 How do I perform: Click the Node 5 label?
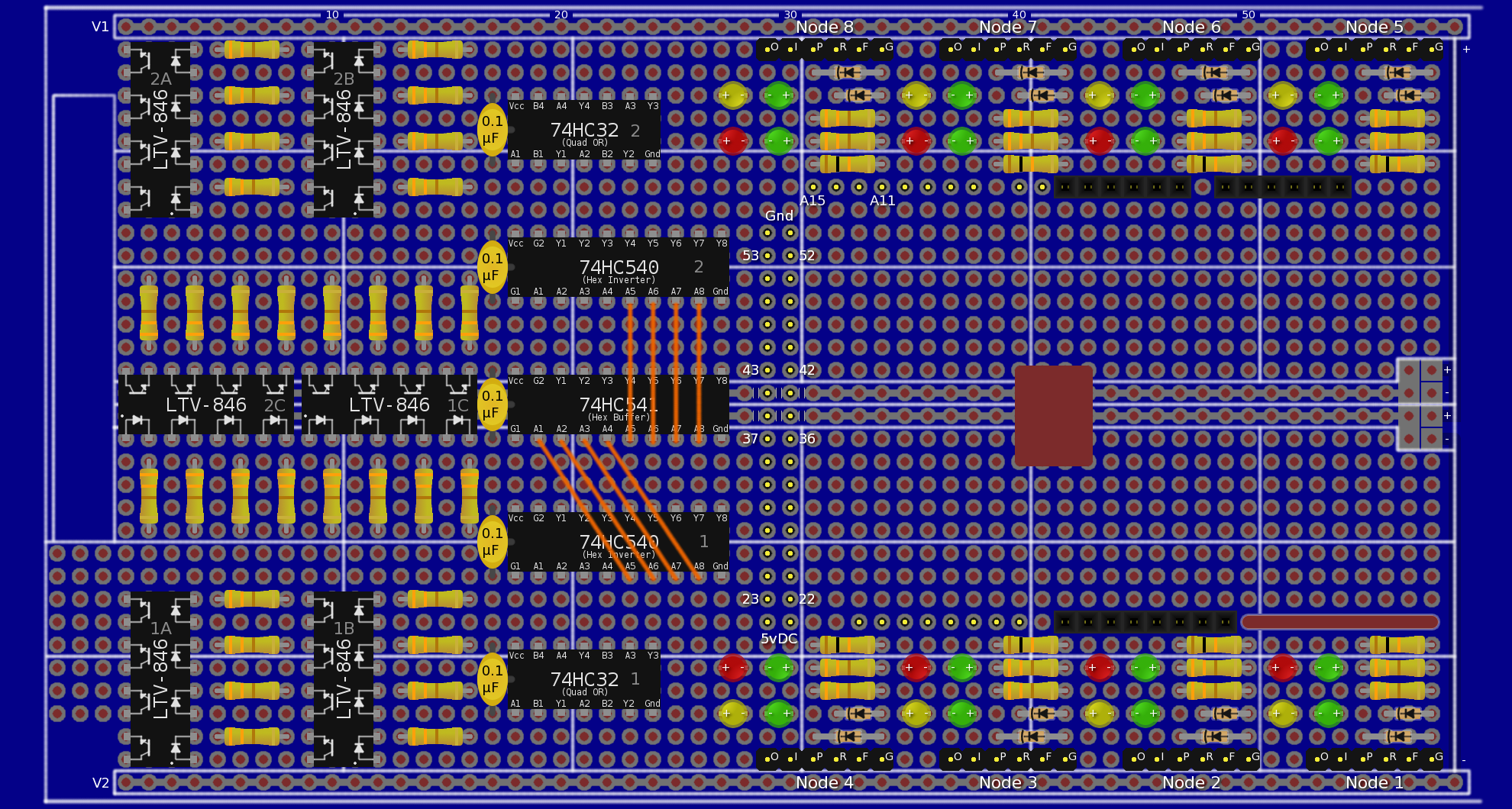tap(1375, 27)
